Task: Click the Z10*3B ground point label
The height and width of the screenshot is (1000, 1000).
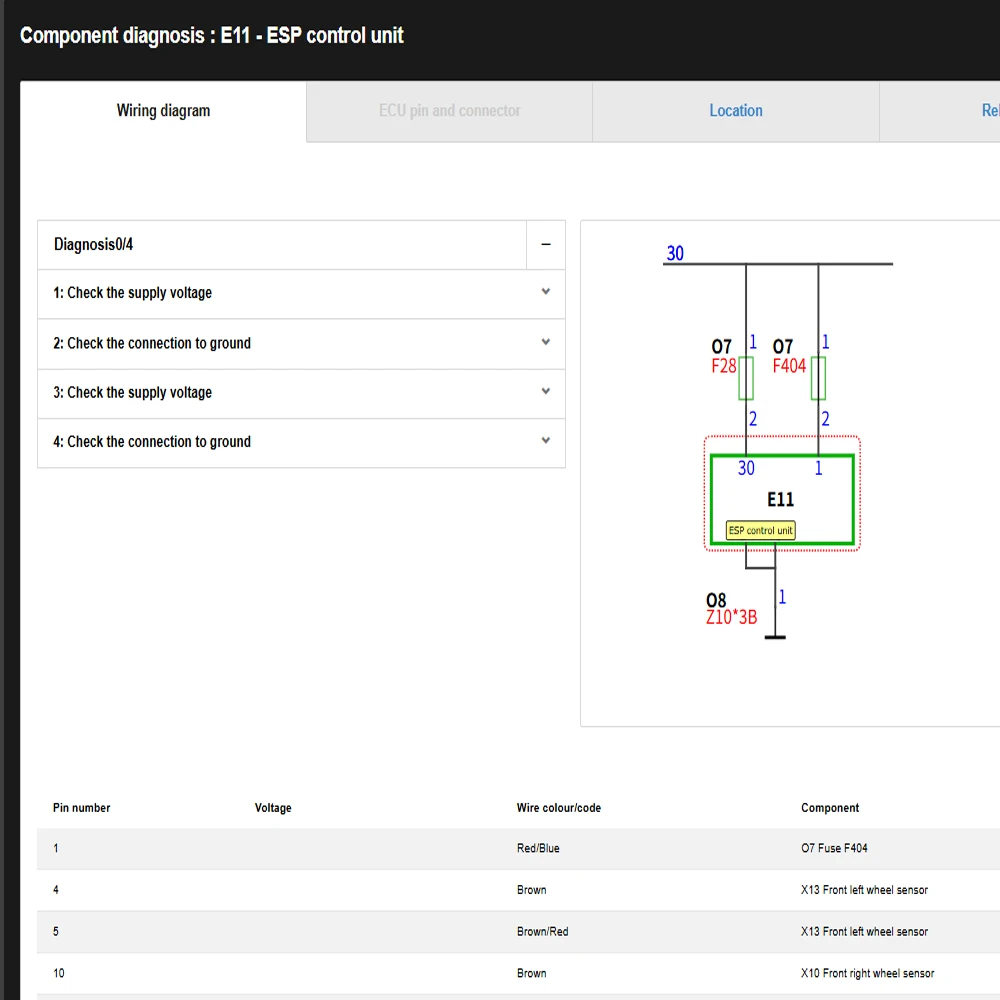Action: coord(731,617)
